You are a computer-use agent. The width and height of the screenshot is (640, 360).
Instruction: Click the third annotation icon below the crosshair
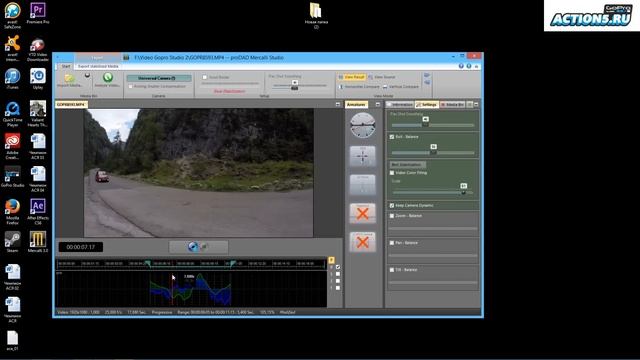[x=362, y=185]
